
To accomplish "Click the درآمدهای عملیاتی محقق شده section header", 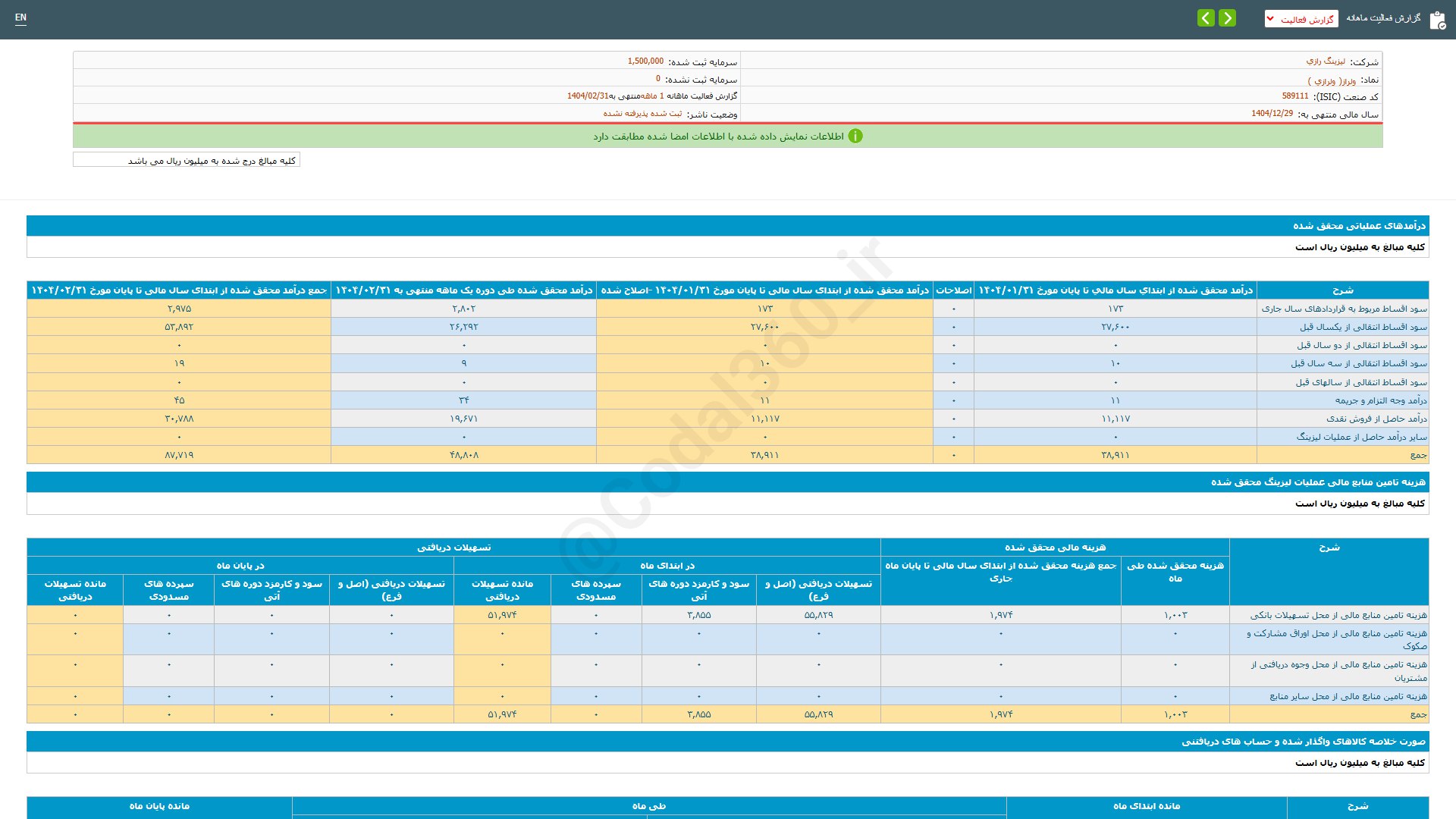I will tap(1359, 226).
